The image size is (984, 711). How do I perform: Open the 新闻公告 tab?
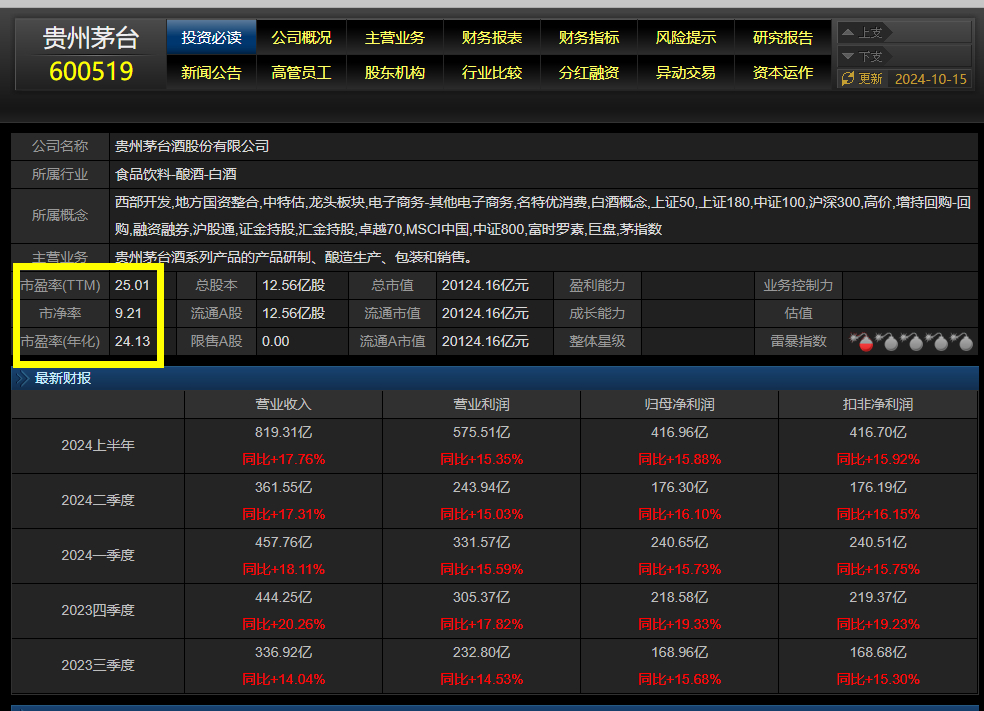coord(211,73)
